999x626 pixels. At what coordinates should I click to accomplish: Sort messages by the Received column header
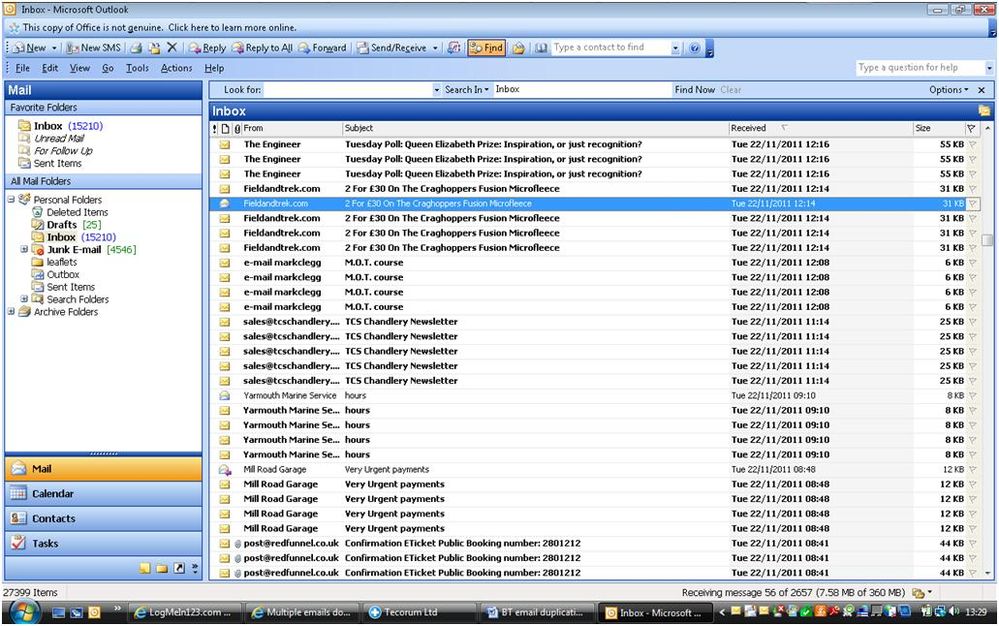tap(820, 128)
